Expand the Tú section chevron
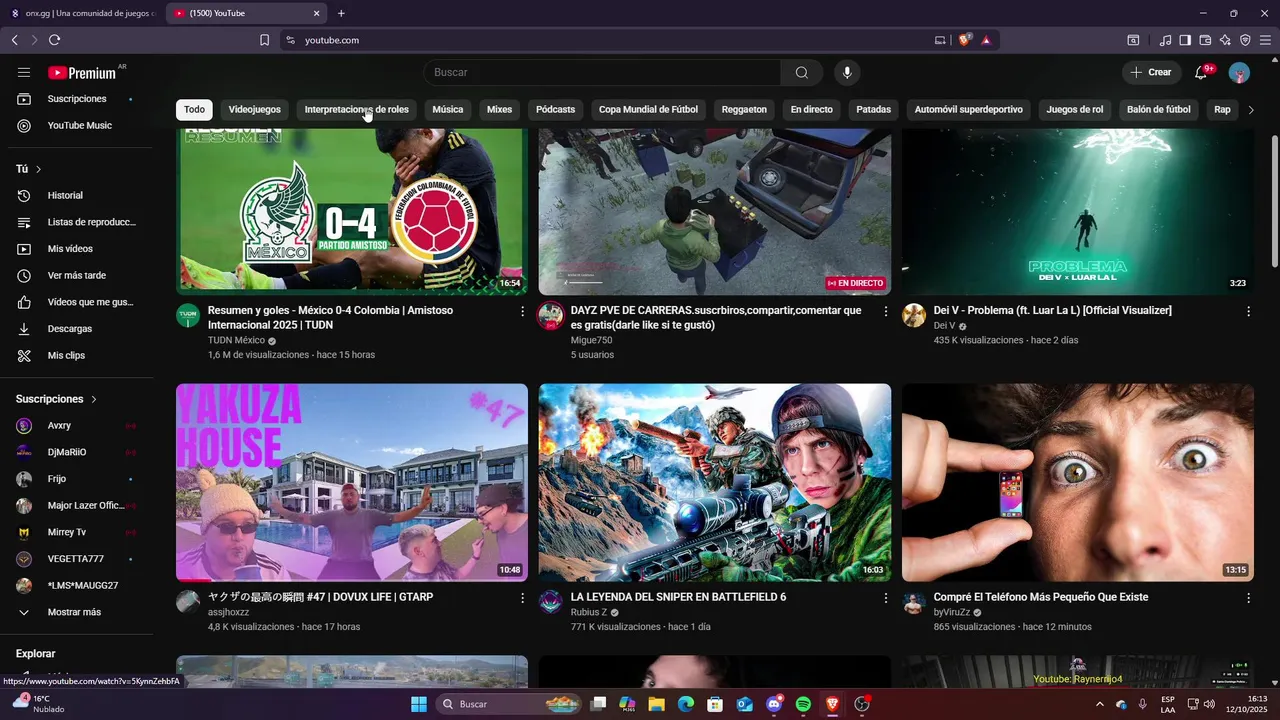Viewport: 1280px width, 720px height. coord(39,169)
